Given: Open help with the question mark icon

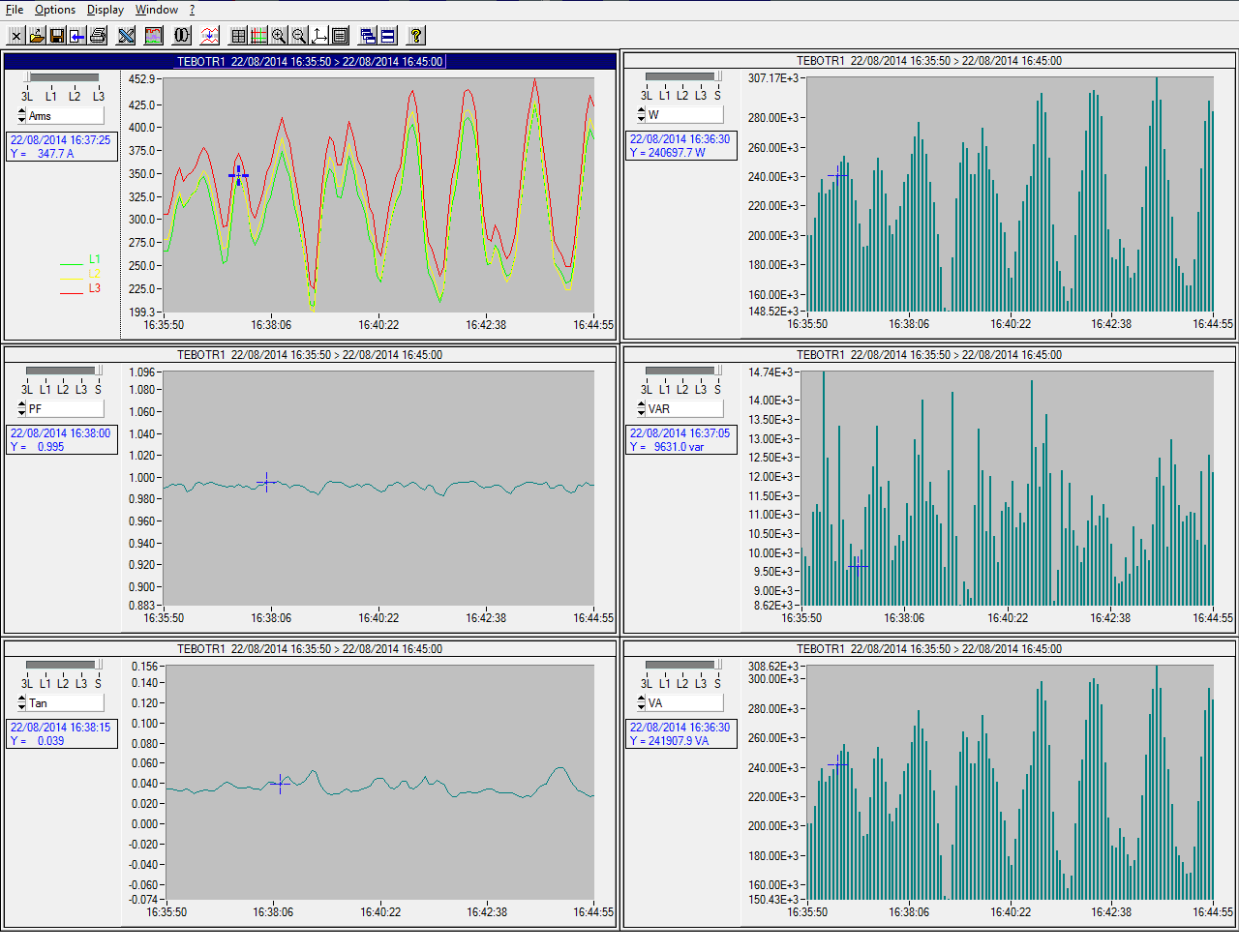Looking at the screenshot, I should (416, 36).
